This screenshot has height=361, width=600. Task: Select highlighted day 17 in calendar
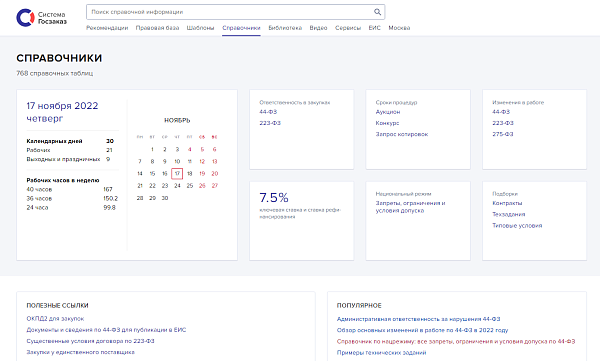click(177, 173)
